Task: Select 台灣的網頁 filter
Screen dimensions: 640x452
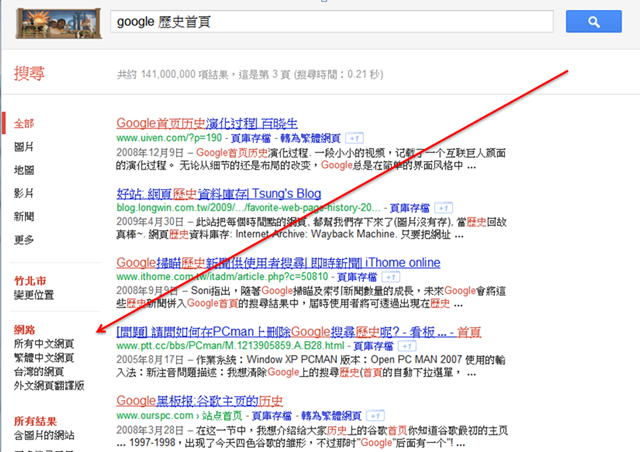Action: (39, 372)
